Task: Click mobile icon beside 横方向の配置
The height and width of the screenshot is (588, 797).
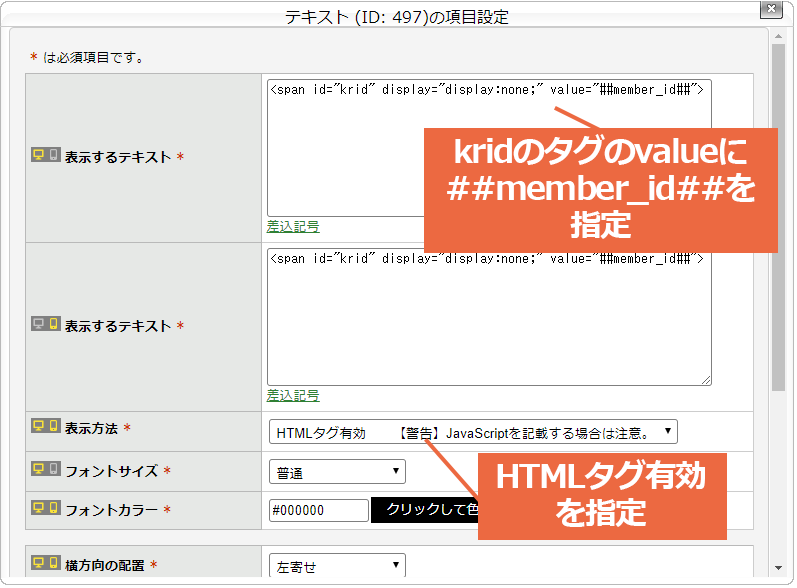Action: point(53,563)
